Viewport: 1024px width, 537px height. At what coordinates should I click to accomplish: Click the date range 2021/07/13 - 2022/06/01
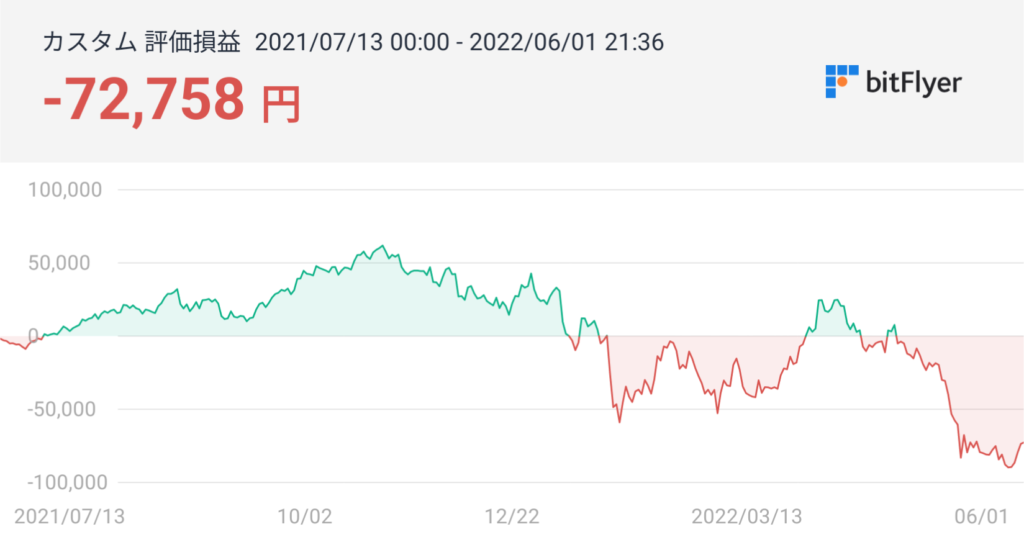coord(461,42)
